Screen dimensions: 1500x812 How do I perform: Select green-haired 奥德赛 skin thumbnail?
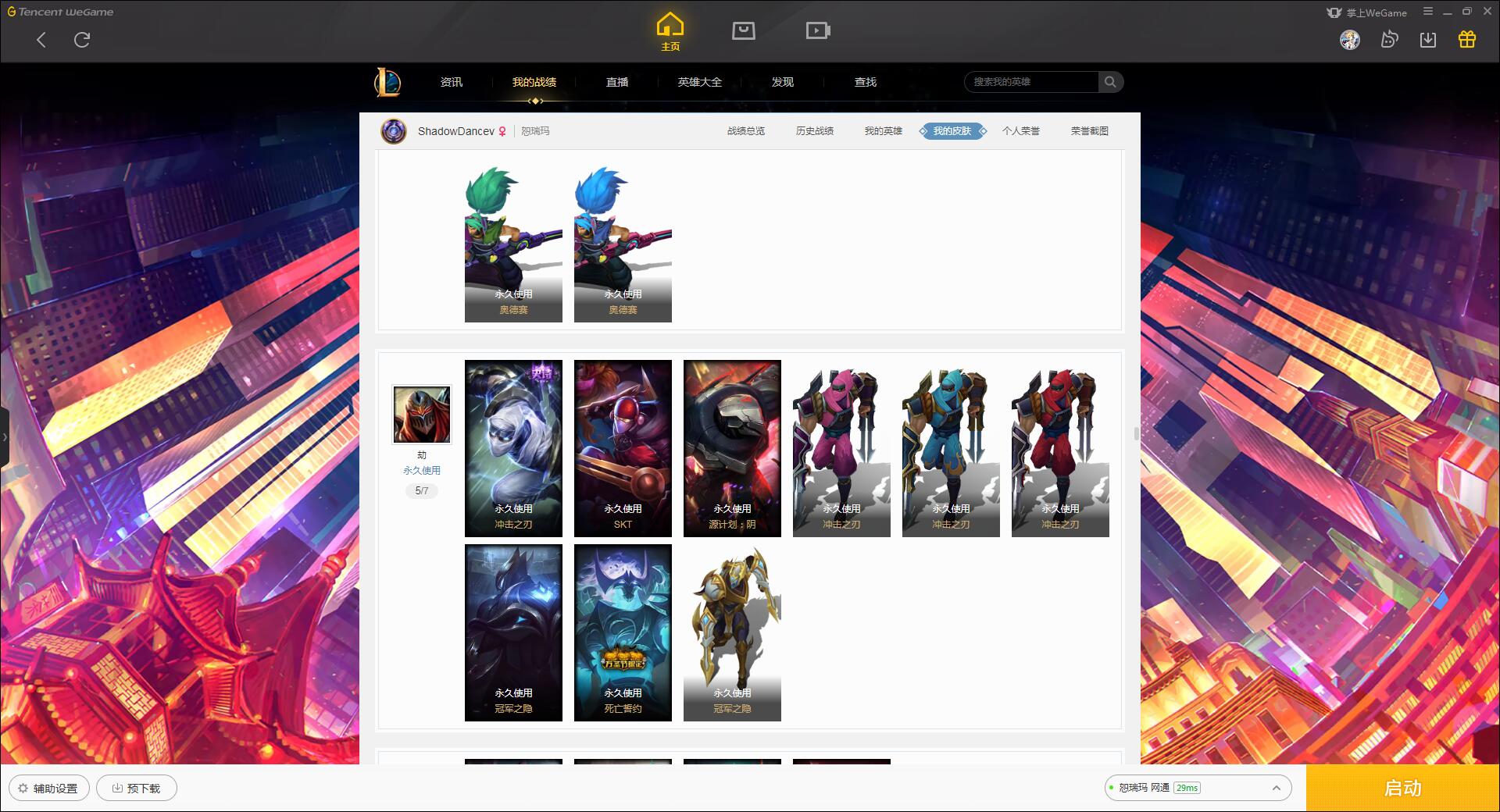pos(513,244)
